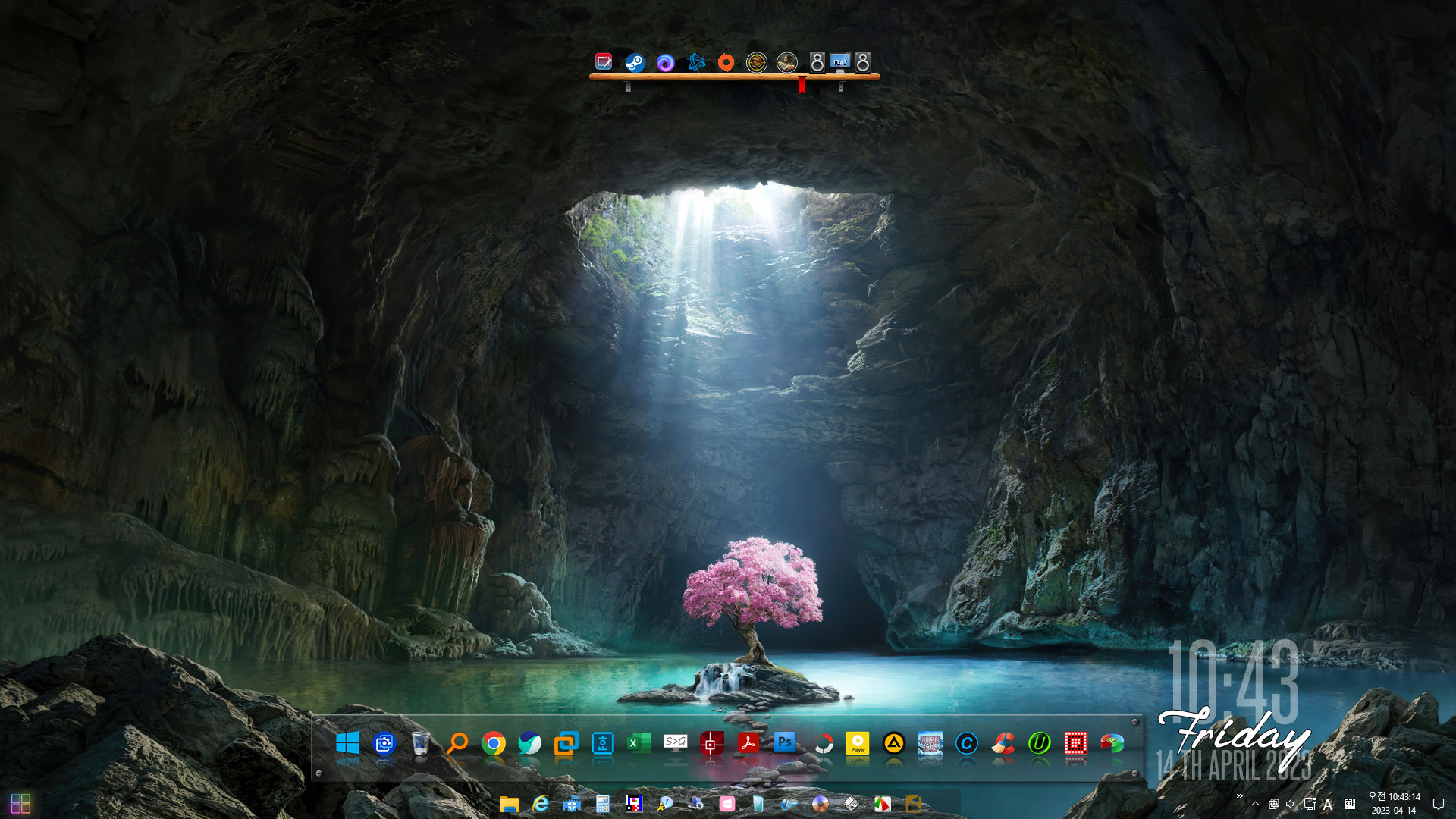Open AIMP player icon in dock
Screen dimensions: 1456x819
894,743
